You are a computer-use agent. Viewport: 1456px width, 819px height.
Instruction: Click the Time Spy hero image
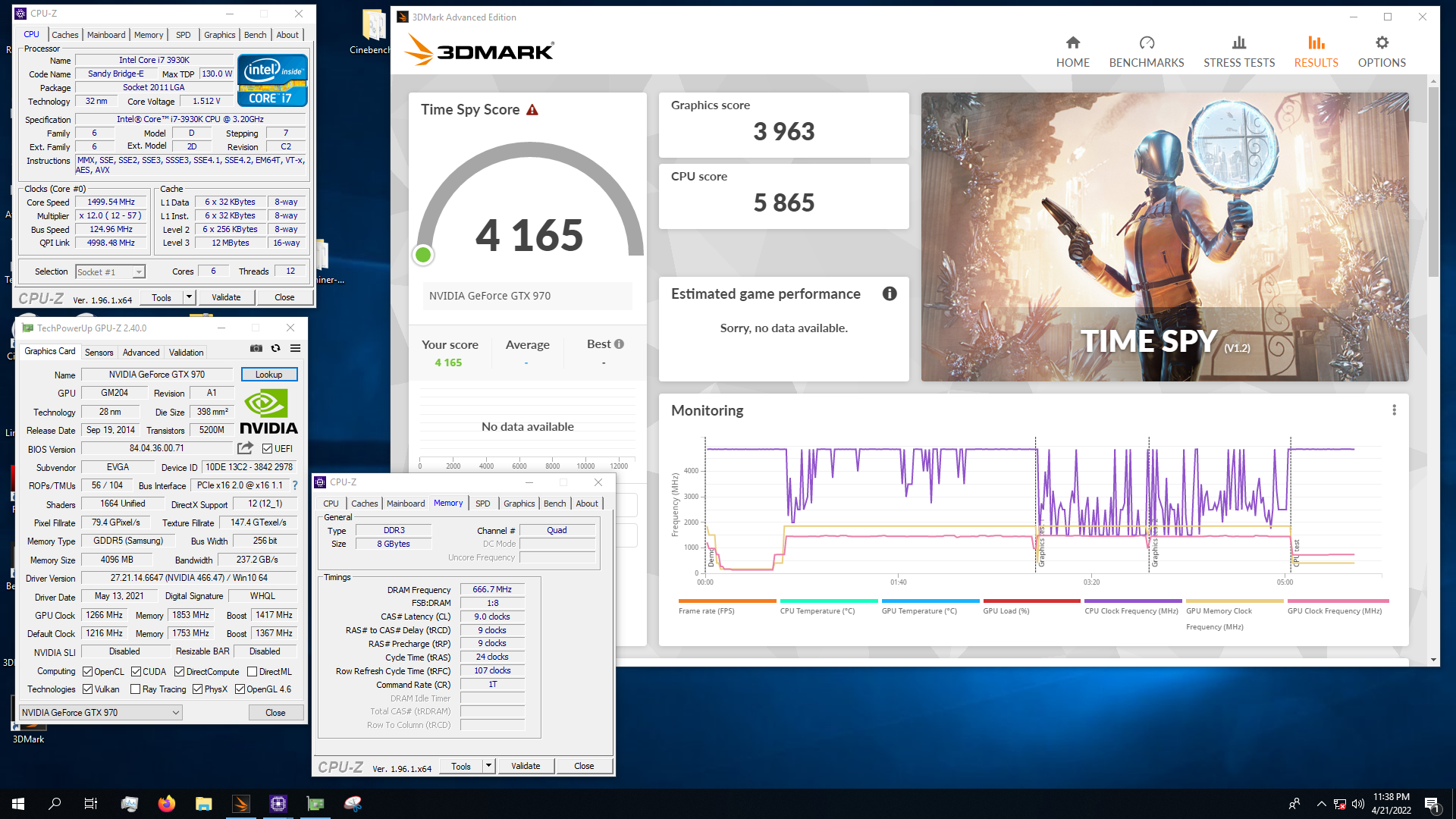1165,237
